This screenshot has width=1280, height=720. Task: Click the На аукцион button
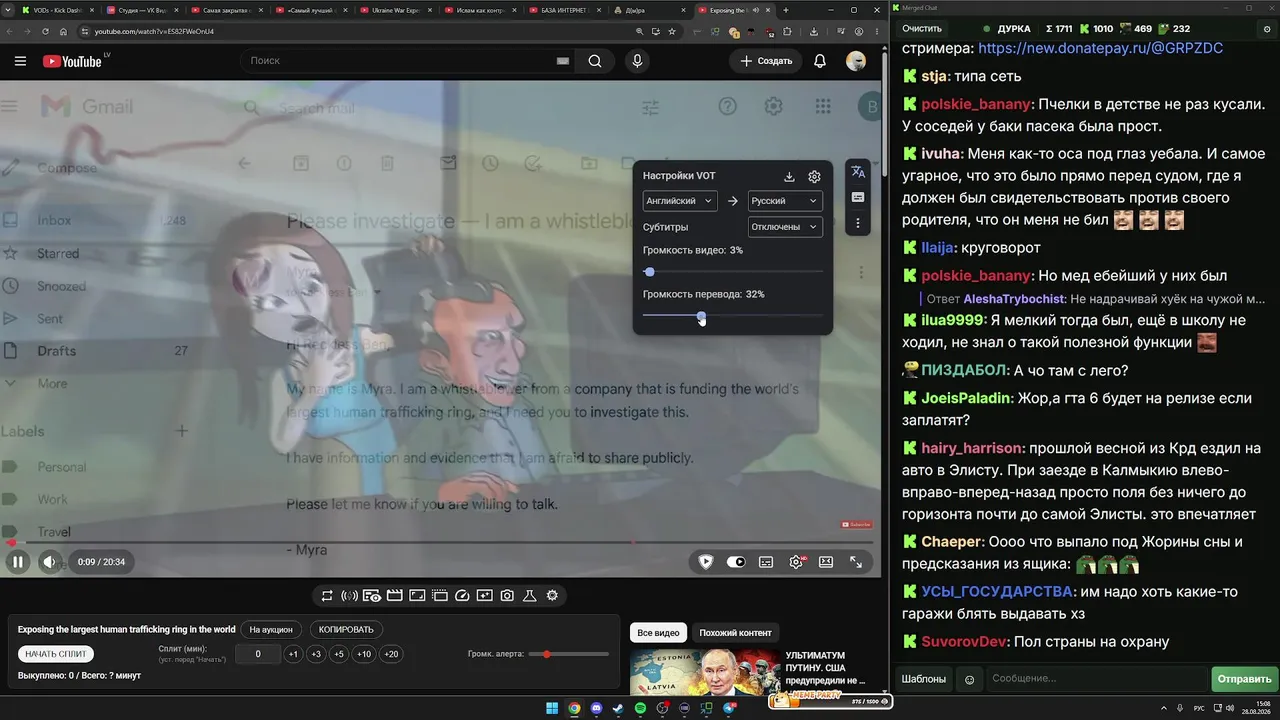click(271, 630)
